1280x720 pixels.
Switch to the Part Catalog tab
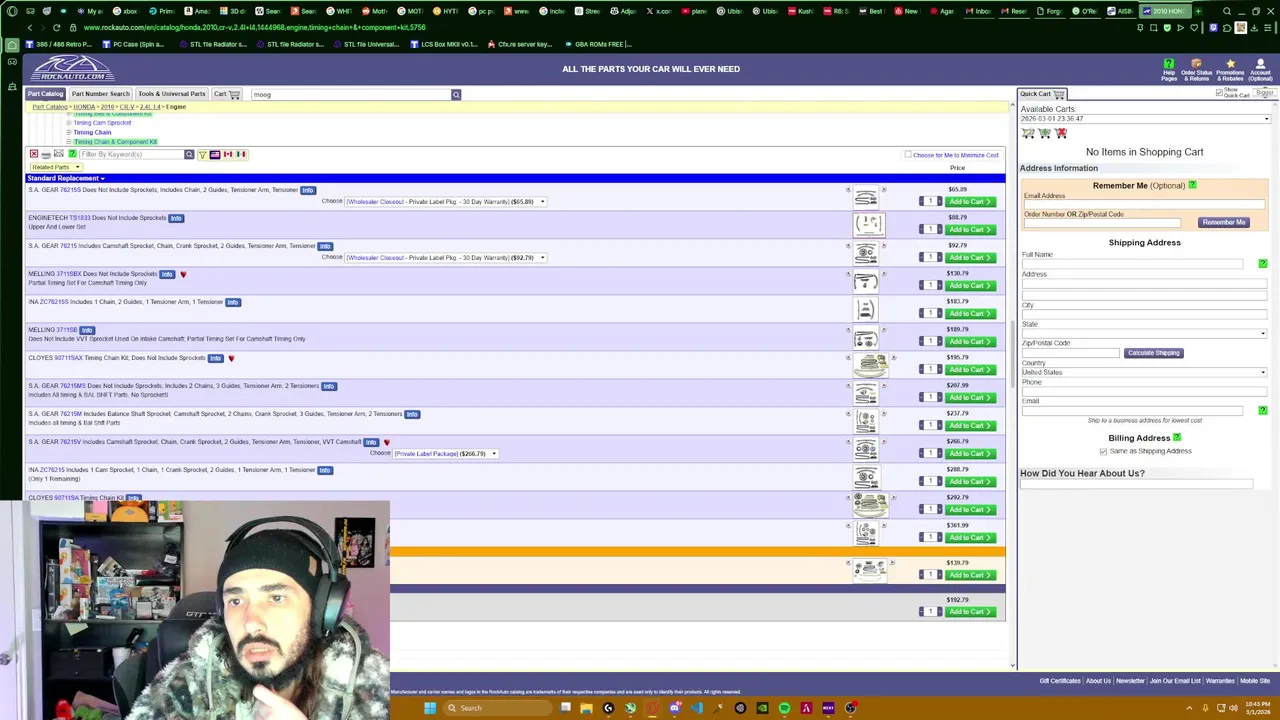45,94
